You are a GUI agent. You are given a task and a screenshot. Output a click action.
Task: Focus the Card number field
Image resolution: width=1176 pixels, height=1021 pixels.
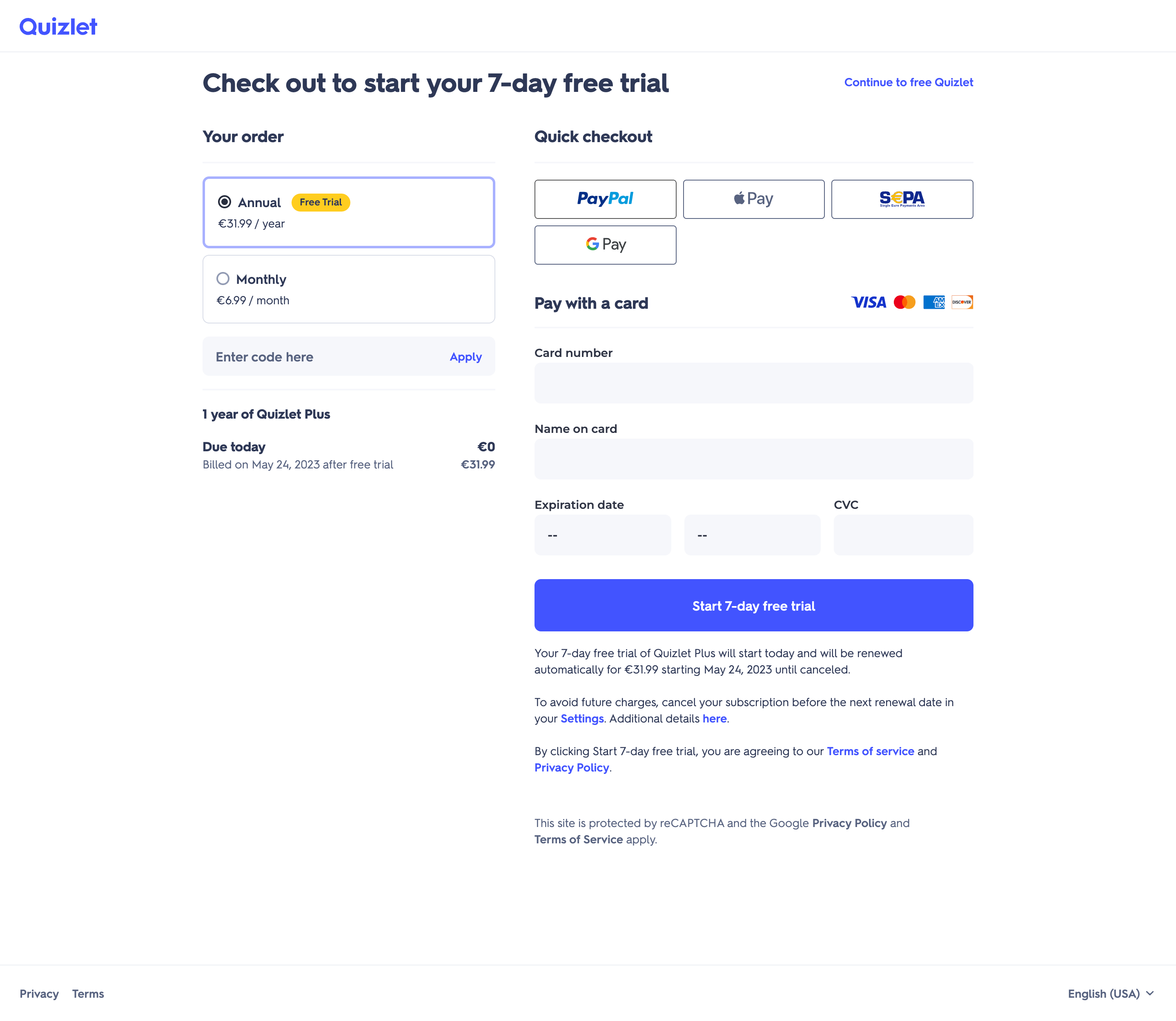point(753,383)
